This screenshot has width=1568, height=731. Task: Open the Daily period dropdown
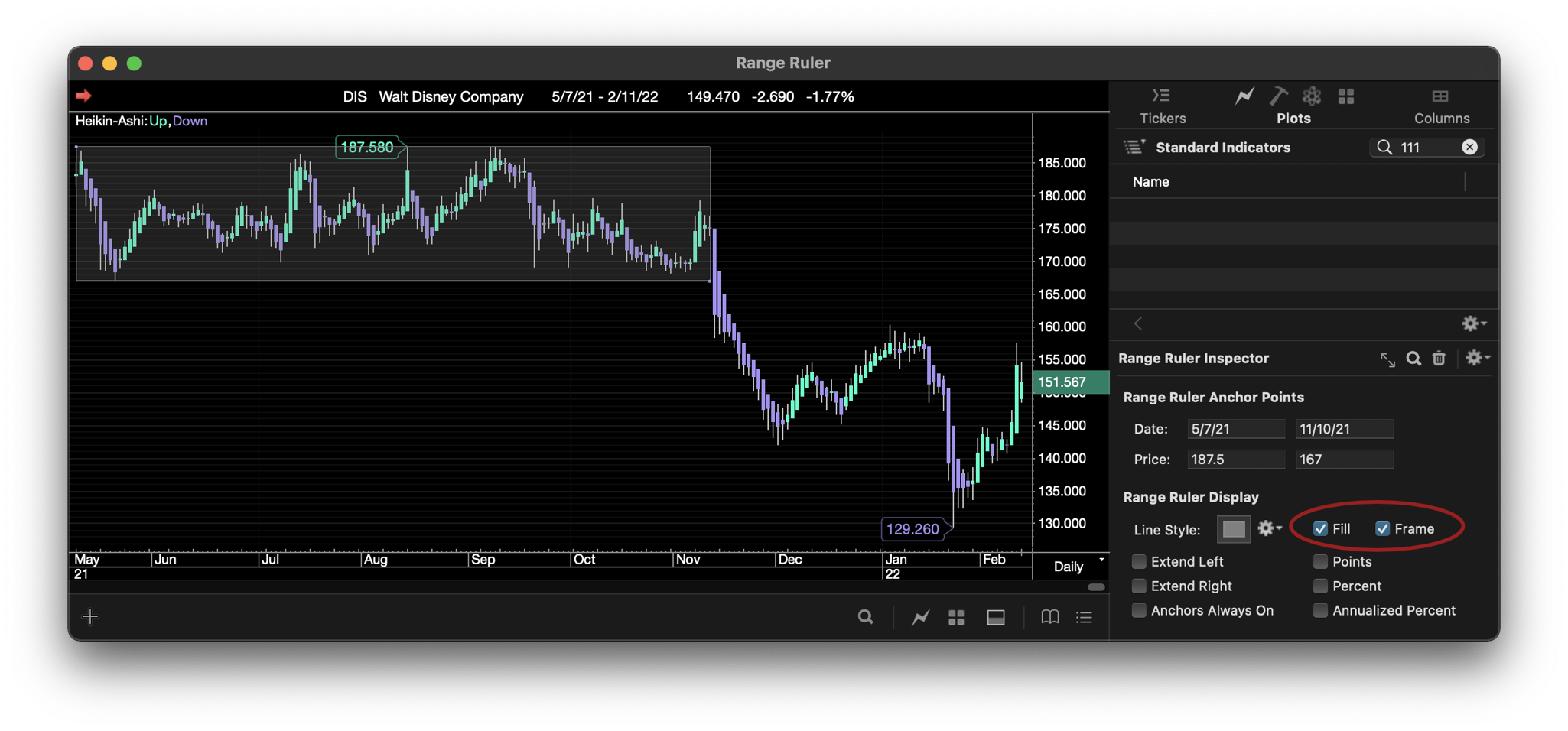[x=1078, y=566]
